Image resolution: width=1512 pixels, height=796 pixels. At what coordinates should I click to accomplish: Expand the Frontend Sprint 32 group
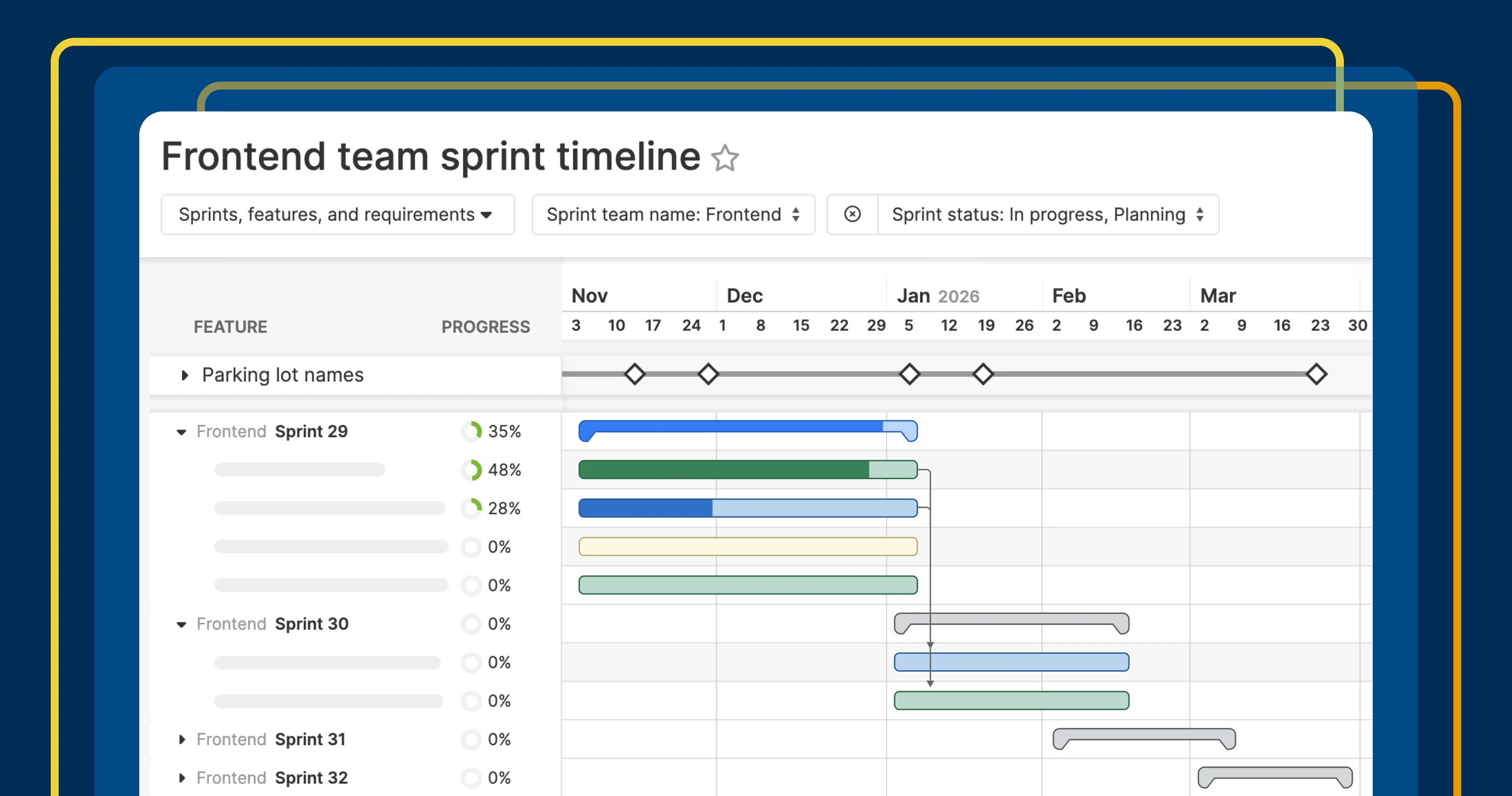pyautogui.click(x=182, y=778)
